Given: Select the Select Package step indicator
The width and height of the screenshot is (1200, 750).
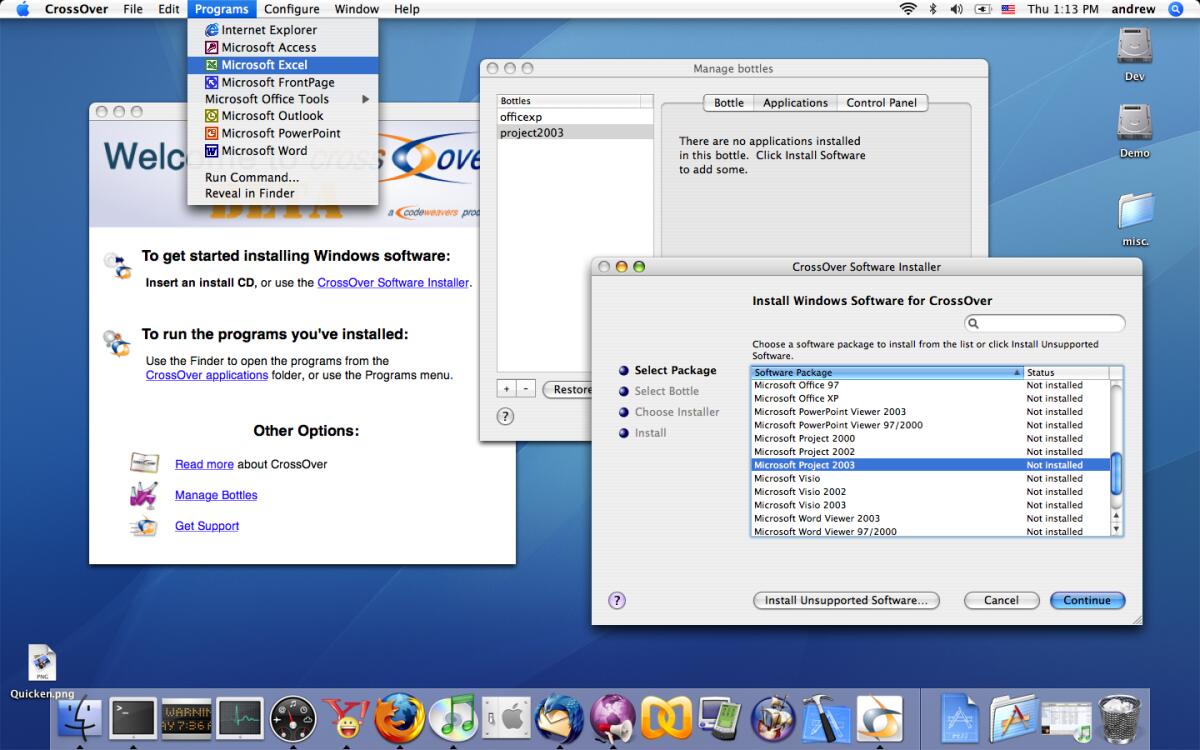Looking at the screenshot, I should tap(676, 370).
